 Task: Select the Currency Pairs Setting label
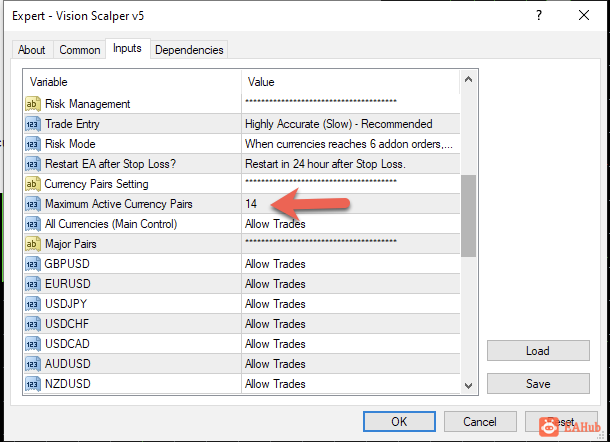[x=96, y=184]
